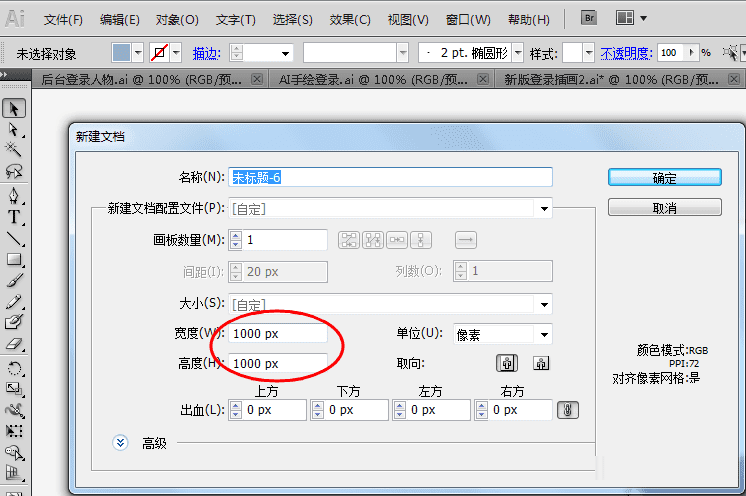Open the 描边 stroke panel link
This screenshot has height=496, width=746.
[206, 53]
